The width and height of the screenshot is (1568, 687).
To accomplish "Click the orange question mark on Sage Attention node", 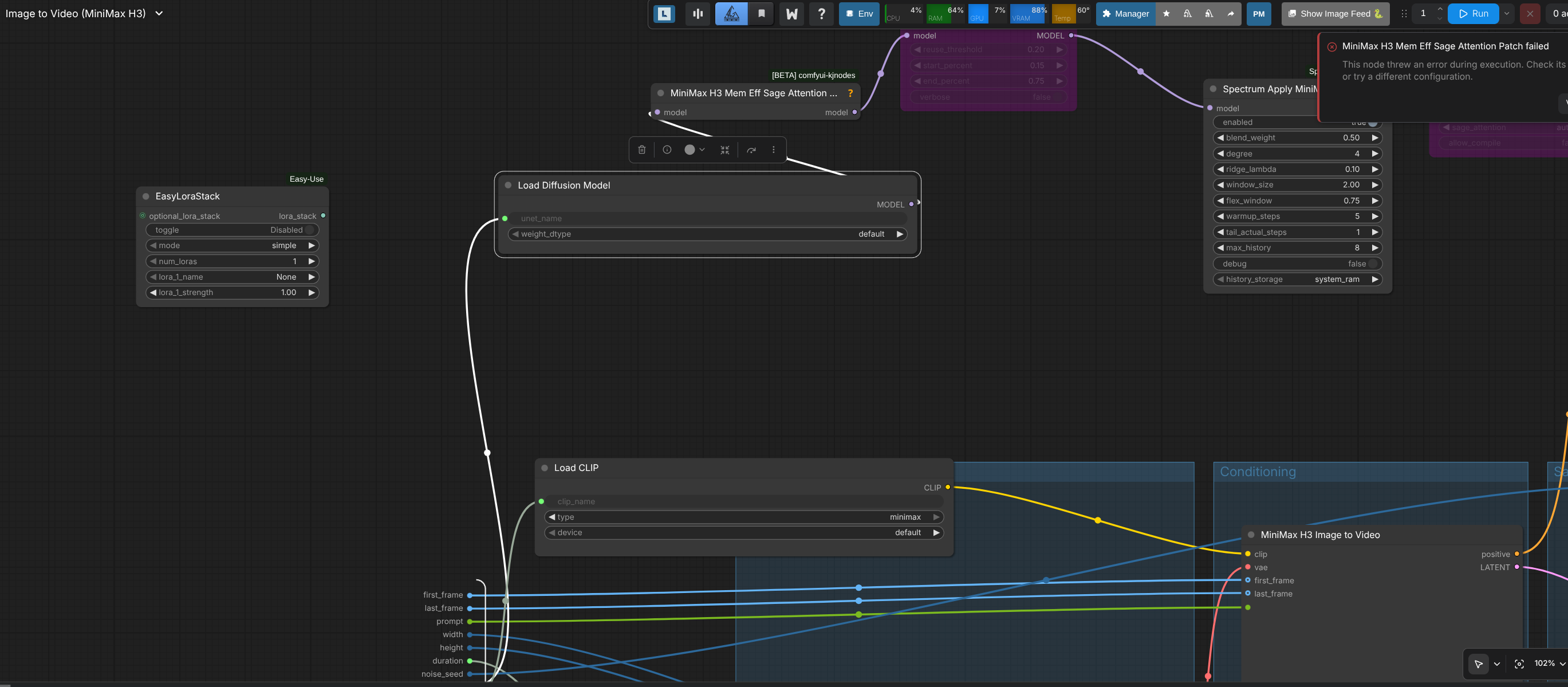I will (x=850, y=93).
